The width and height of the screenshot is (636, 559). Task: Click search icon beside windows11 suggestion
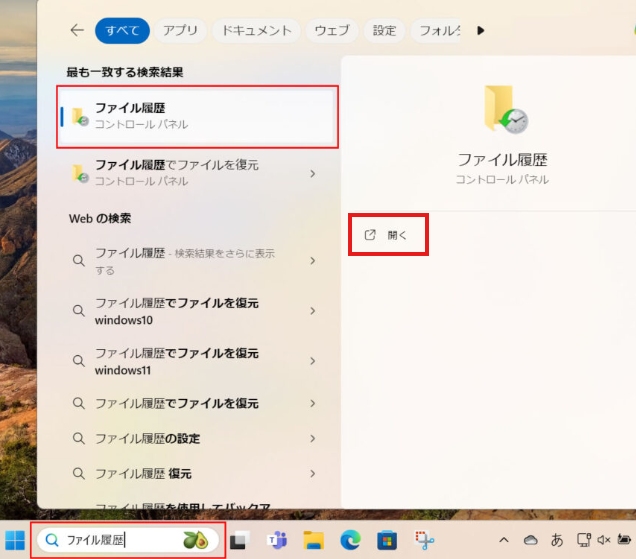tap(79, 361)
